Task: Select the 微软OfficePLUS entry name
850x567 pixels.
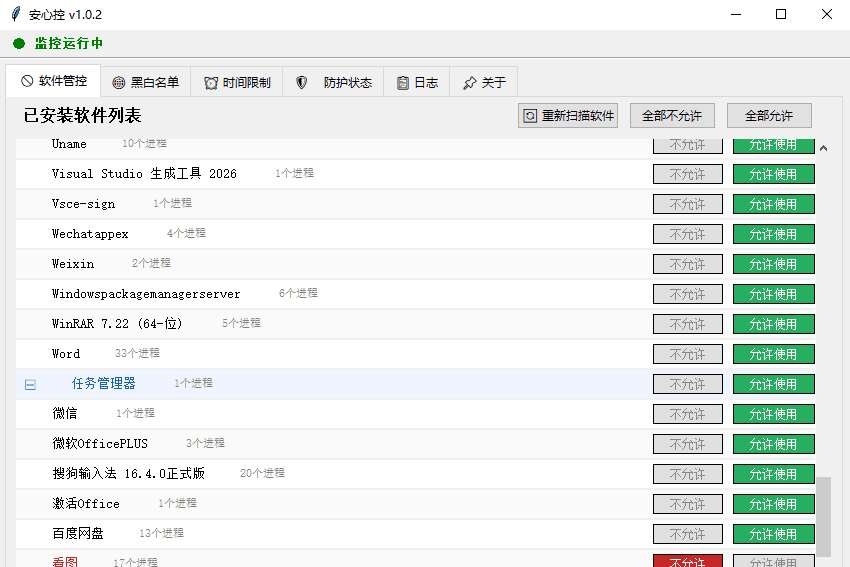Action: click(100, 443)
